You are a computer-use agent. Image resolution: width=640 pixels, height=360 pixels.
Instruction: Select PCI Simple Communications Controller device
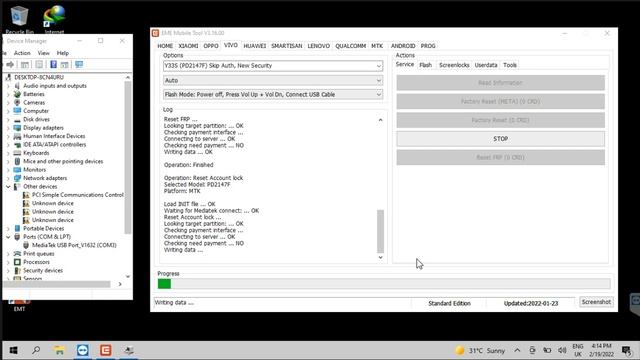(78, 195)
